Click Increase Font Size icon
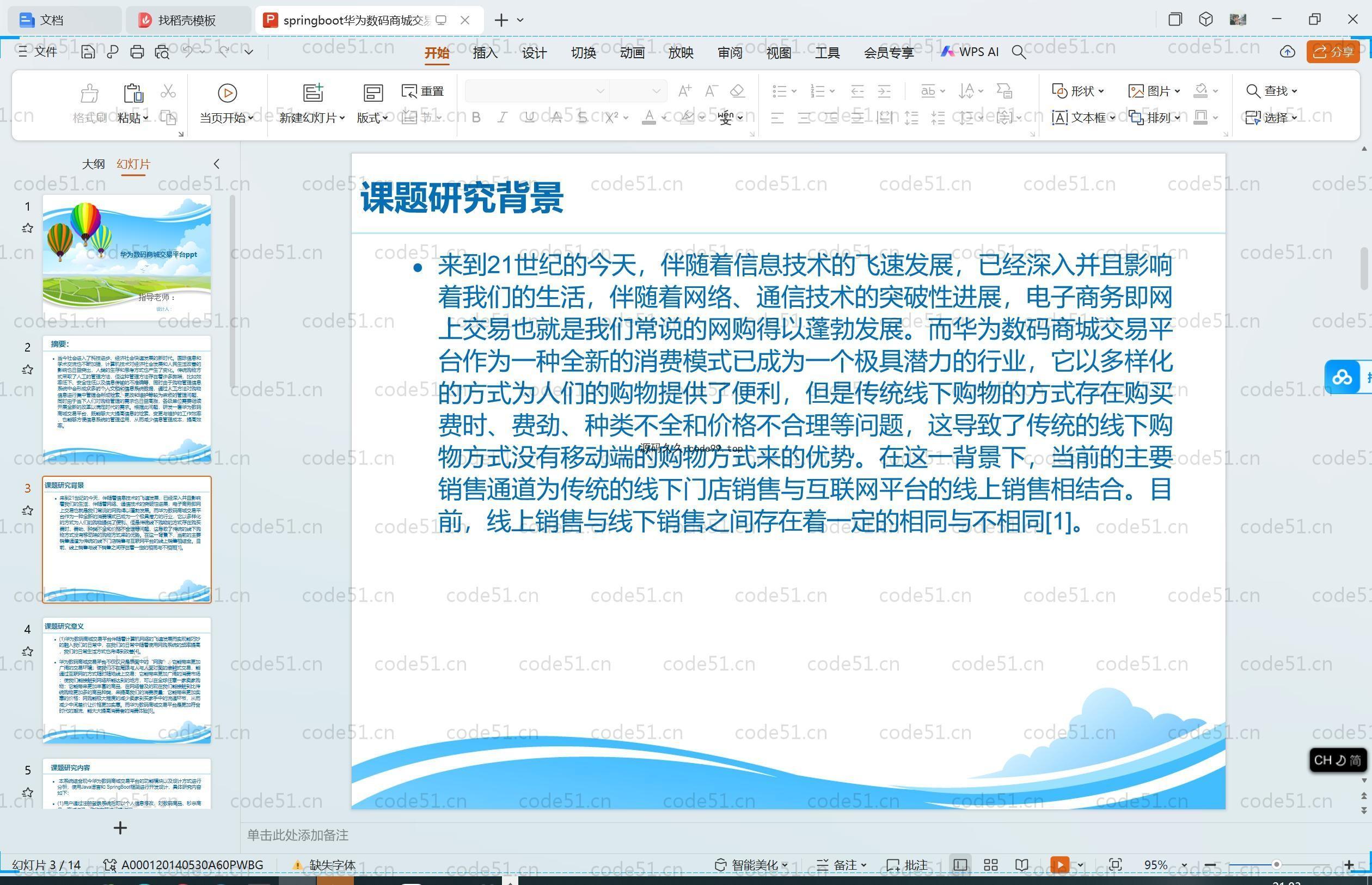Image resolution: width=1372 pixels, height=885 pixels. (684, 91)
